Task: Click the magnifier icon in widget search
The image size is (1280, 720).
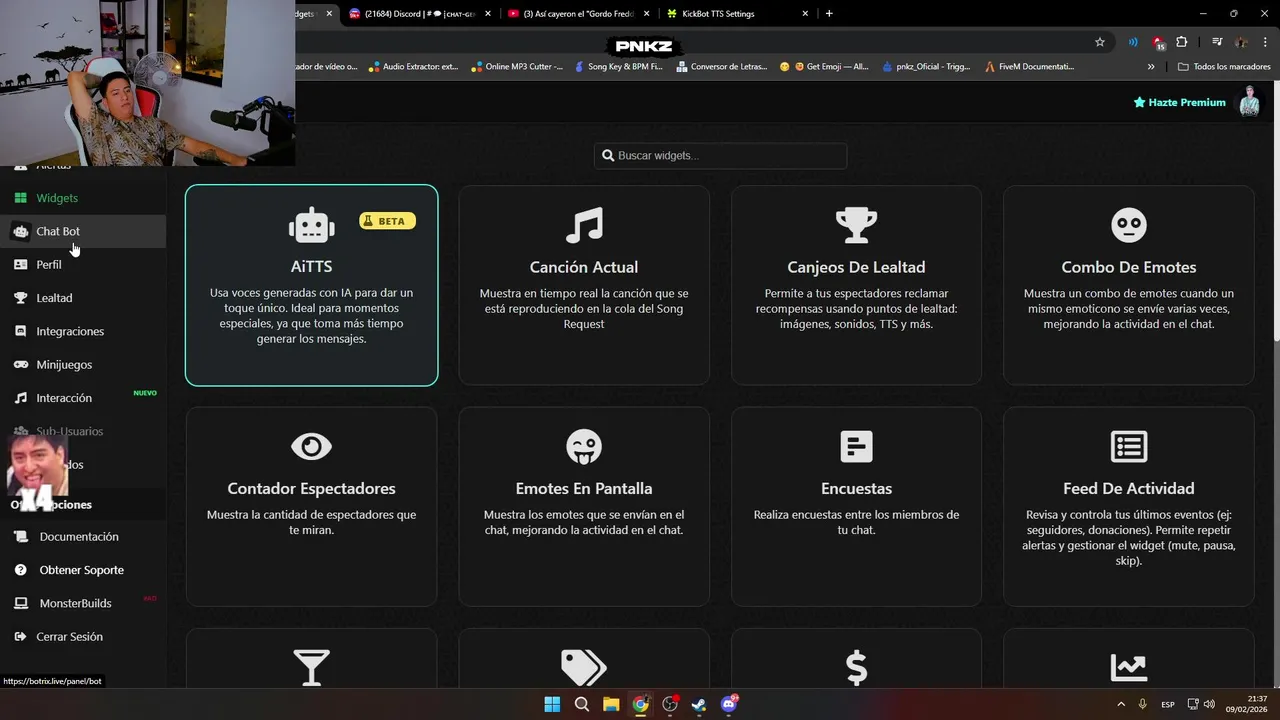Action: (x=608, y=156)
